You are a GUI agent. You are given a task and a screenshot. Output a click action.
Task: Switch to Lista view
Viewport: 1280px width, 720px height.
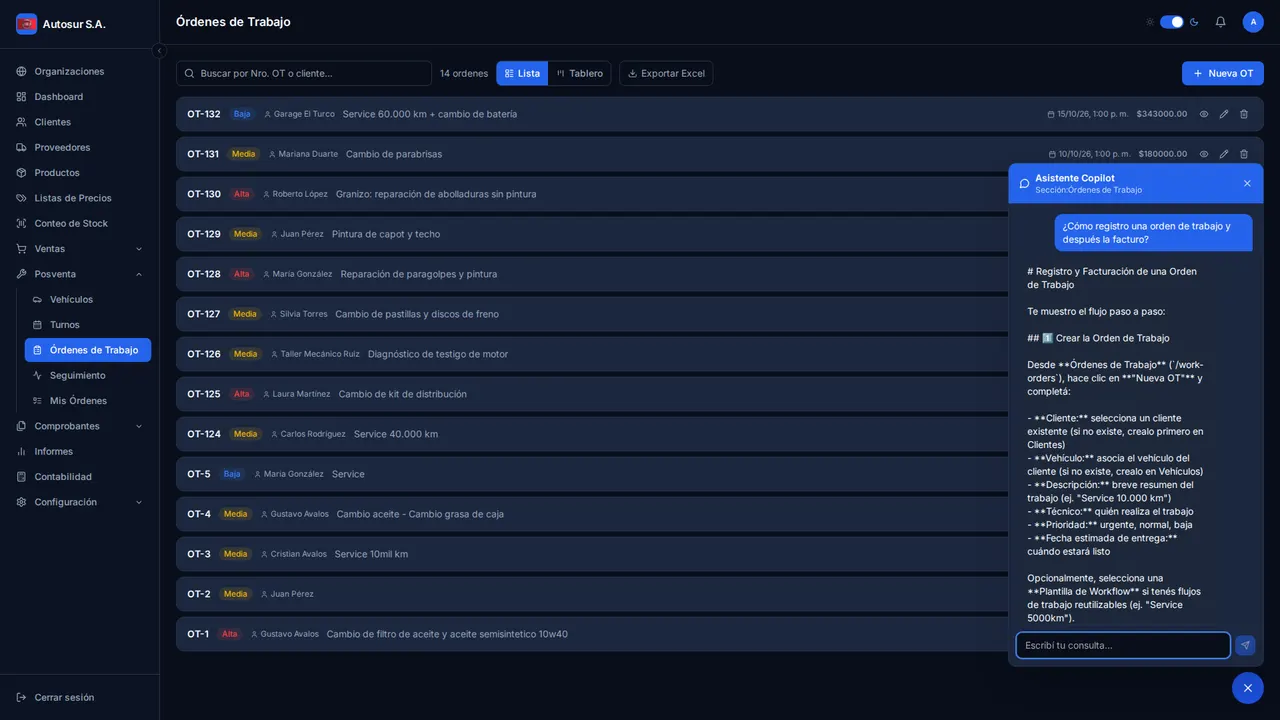point(522,73)
